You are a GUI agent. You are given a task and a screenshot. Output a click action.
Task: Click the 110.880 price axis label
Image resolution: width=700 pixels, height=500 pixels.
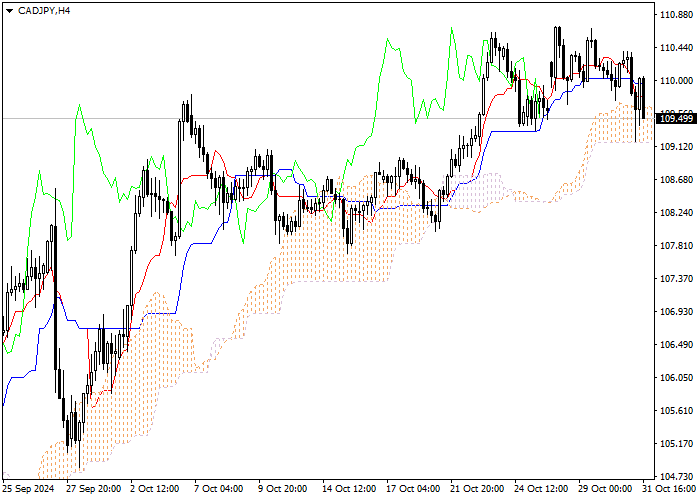pos(676,15)
